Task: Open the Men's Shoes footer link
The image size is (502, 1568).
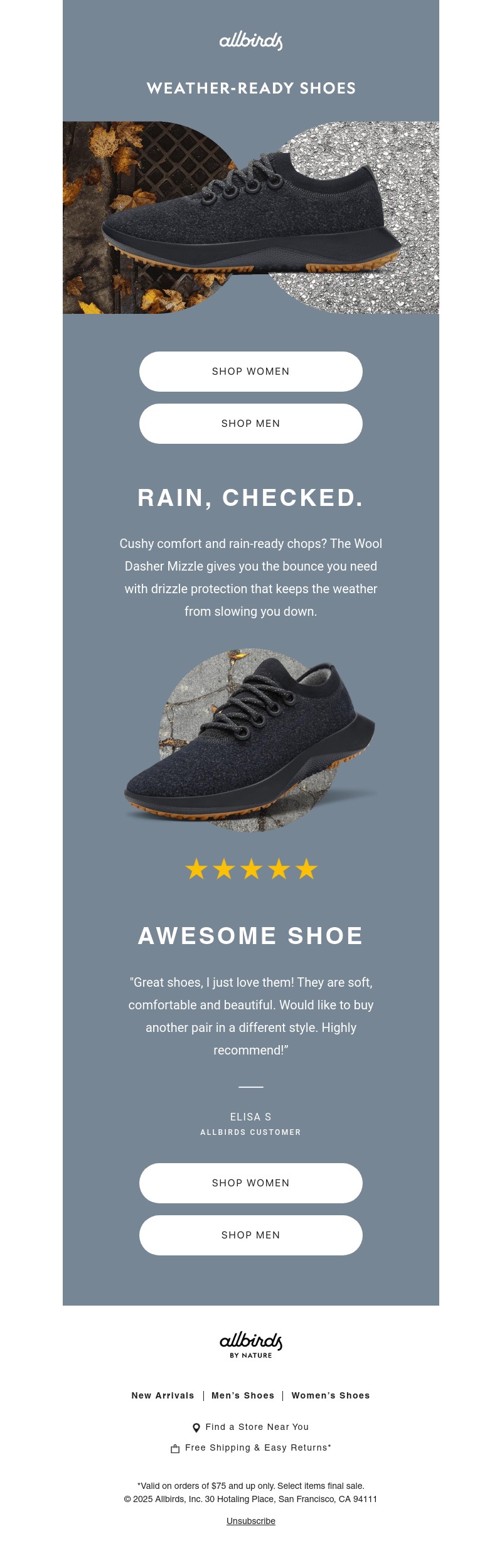Action: (x=243, y=1396)
